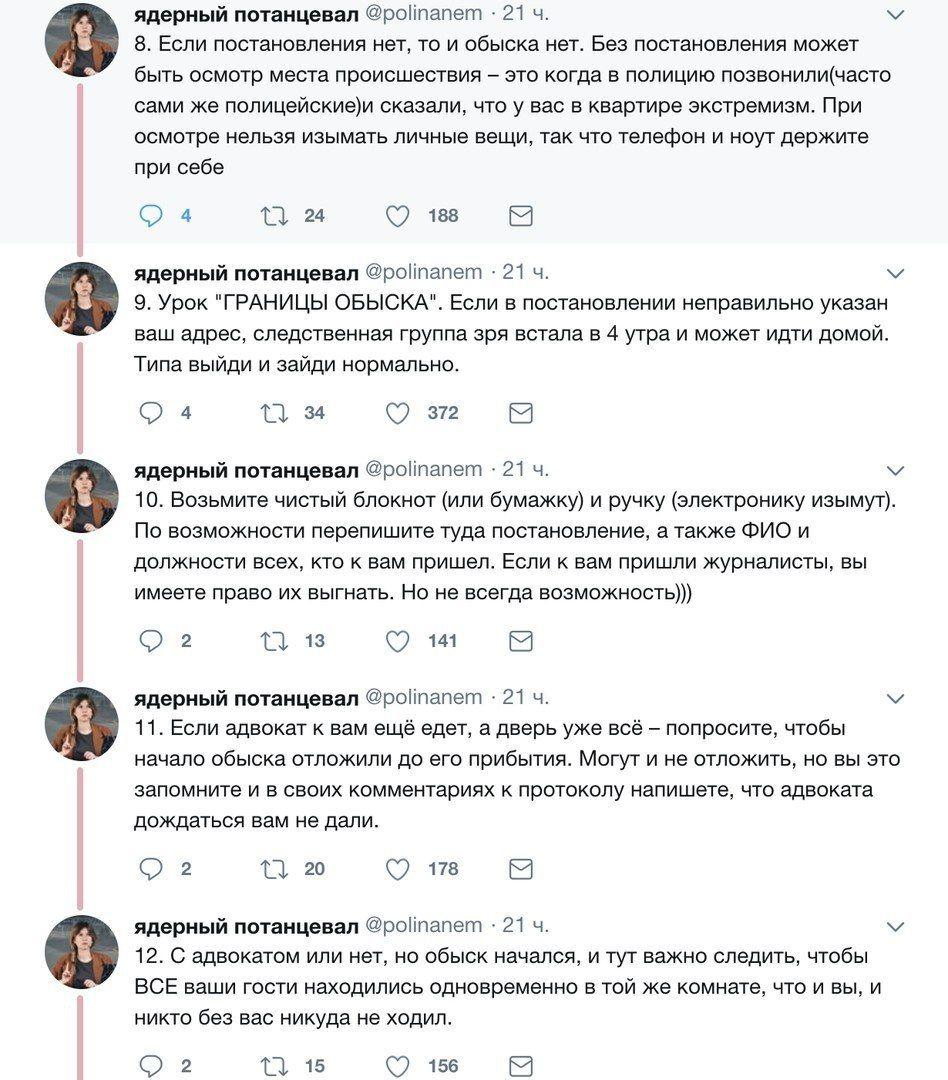Click profile avatar next to tweet 9
The height and width of the screenshot is (1080, 948).
[x=81, y=298]
